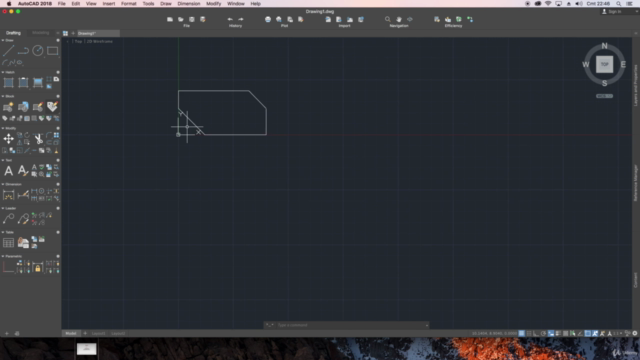Viewport: 640px width, 360px height.
Task: Toggle snap mode in status bar
Action: (529, 333)
